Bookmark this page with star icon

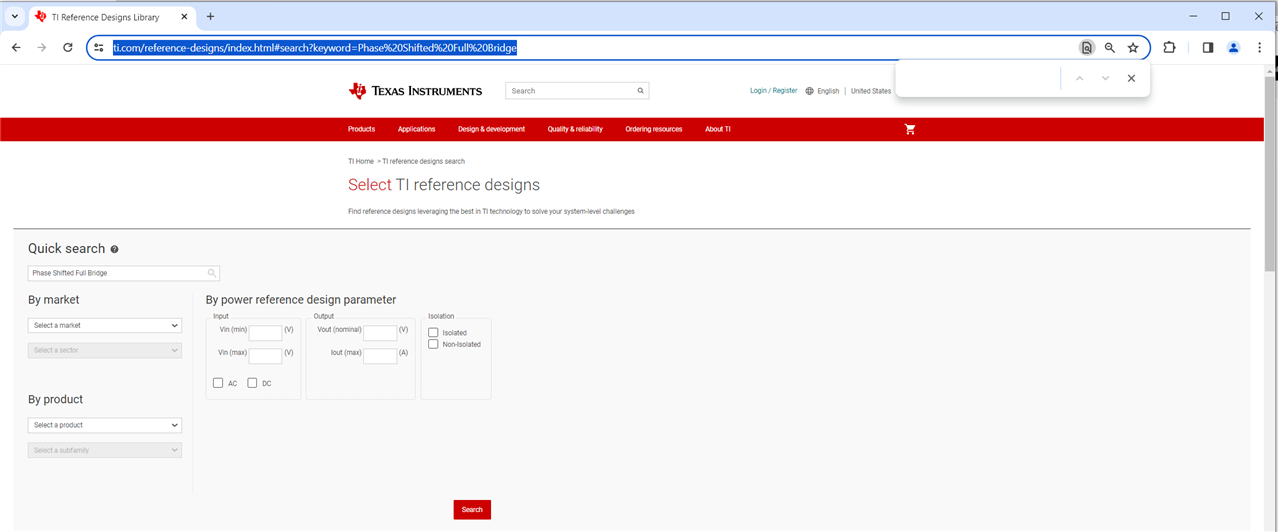point(1133,47)
